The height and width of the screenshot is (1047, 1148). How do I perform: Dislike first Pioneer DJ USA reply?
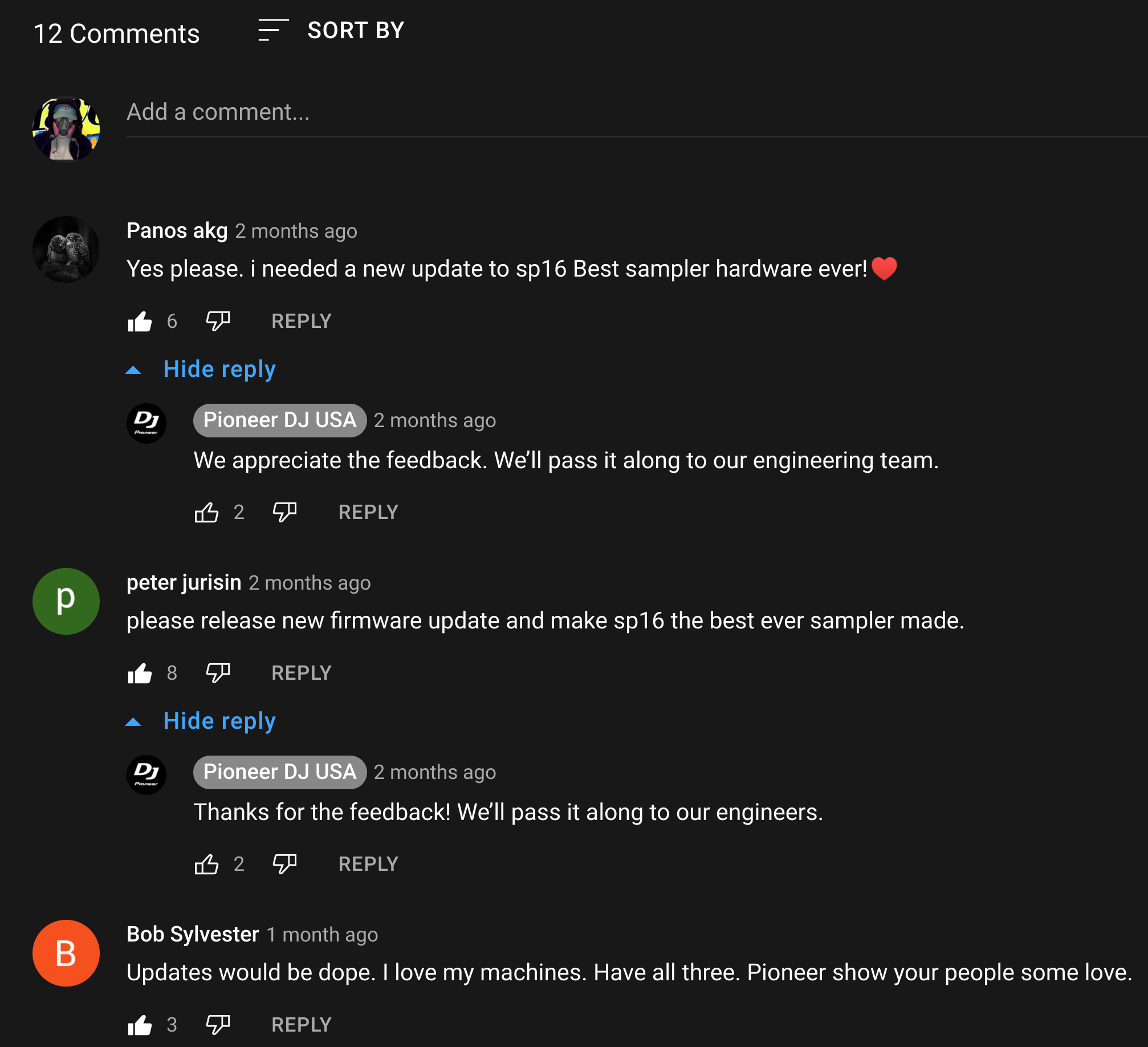(x=284, y=512)
